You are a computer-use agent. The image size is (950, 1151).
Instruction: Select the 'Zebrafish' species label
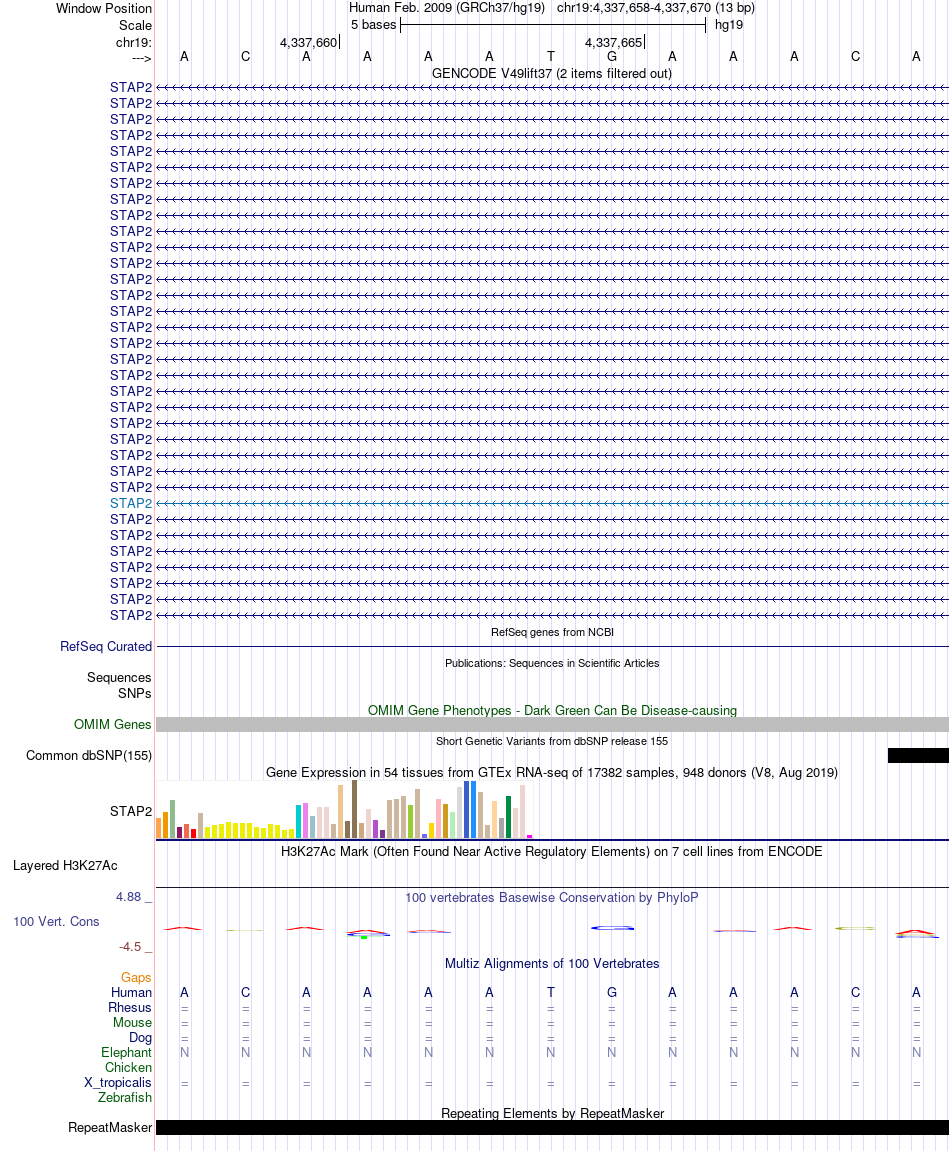point(125,1097)
